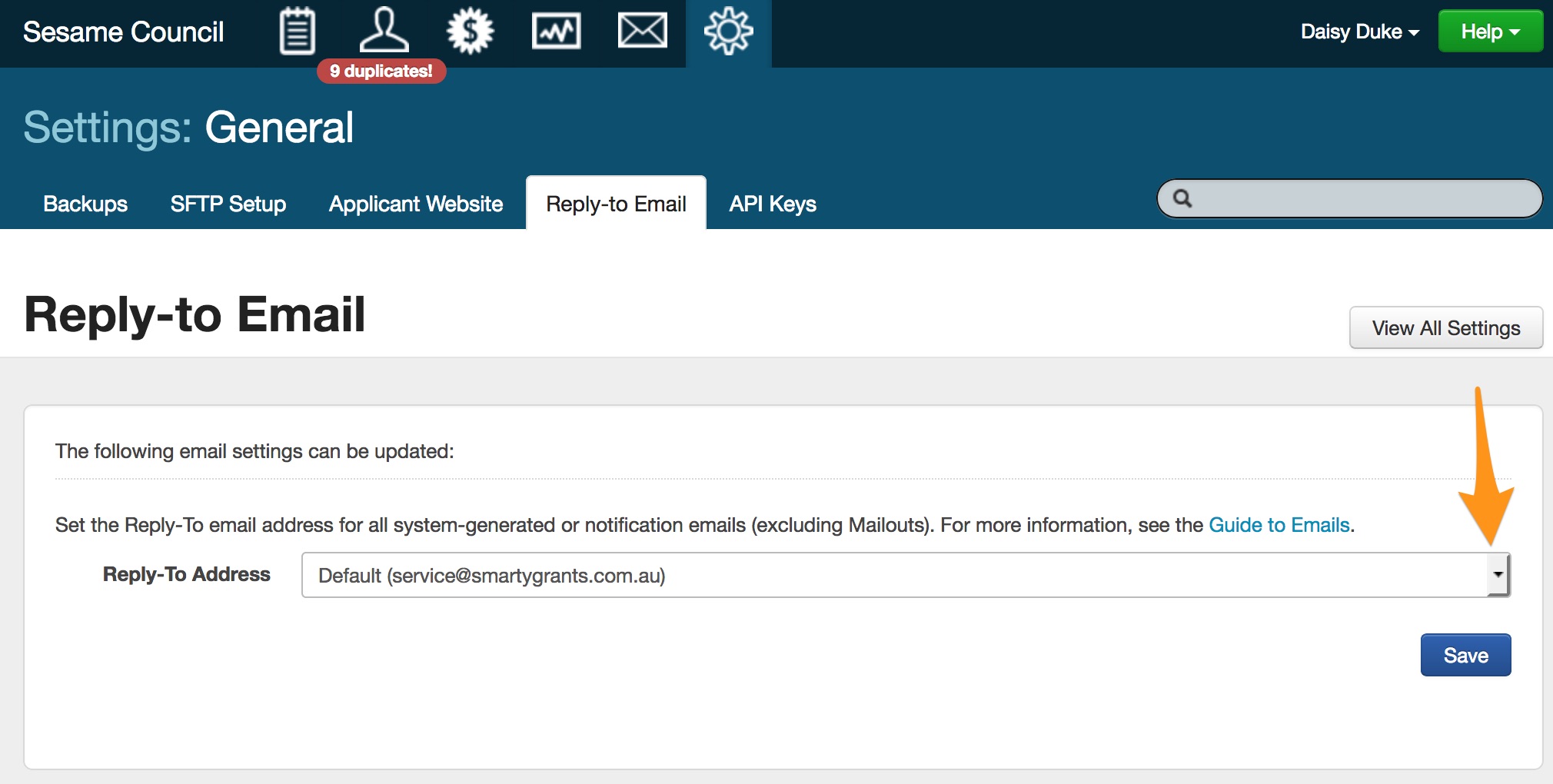Viewport: 1553px width, 784px height.
Task: Click the settings gear icon
Action: click(728, 32)
